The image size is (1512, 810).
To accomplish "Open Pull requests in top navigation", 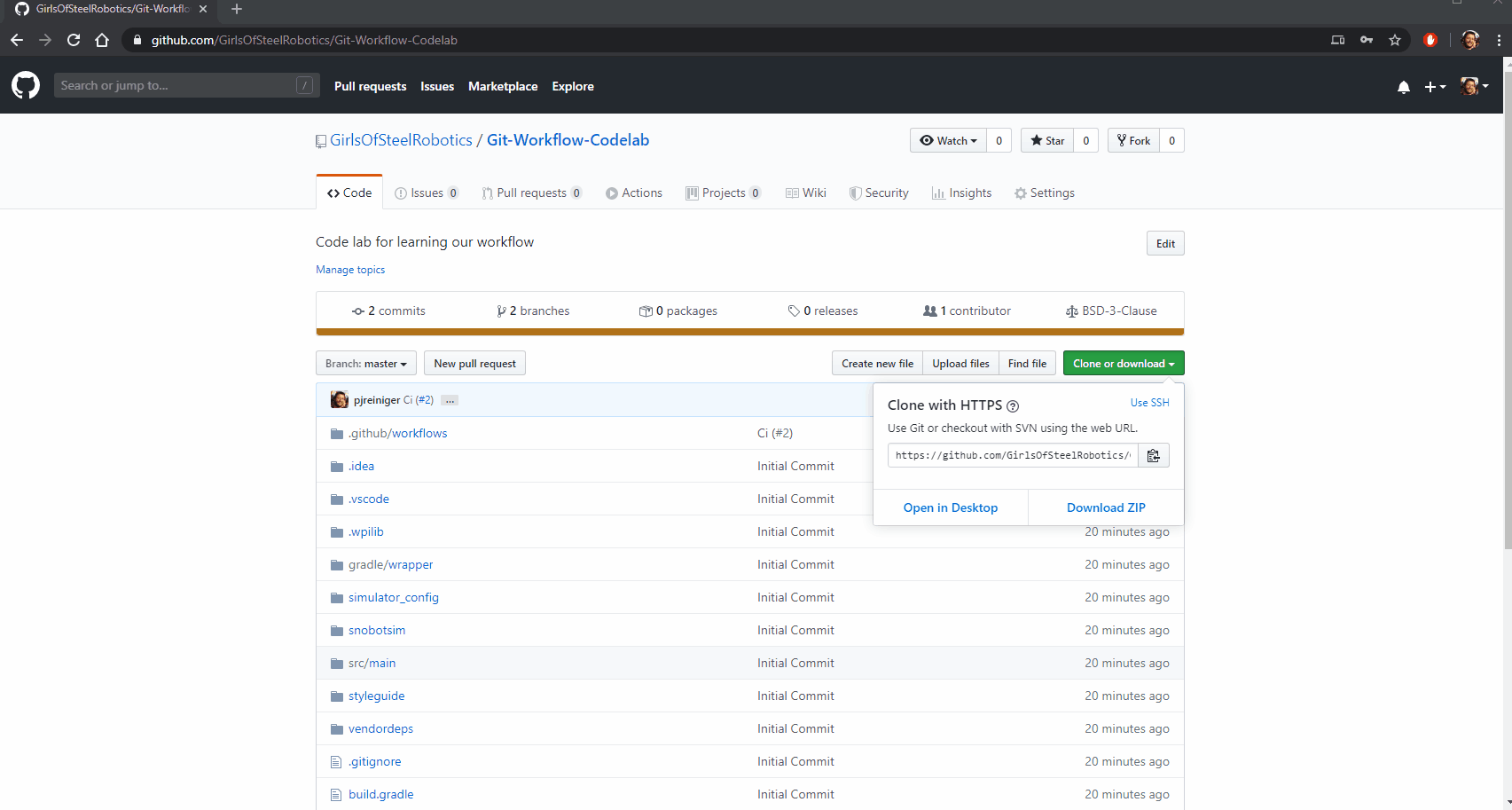I will (x=370, y=86).
